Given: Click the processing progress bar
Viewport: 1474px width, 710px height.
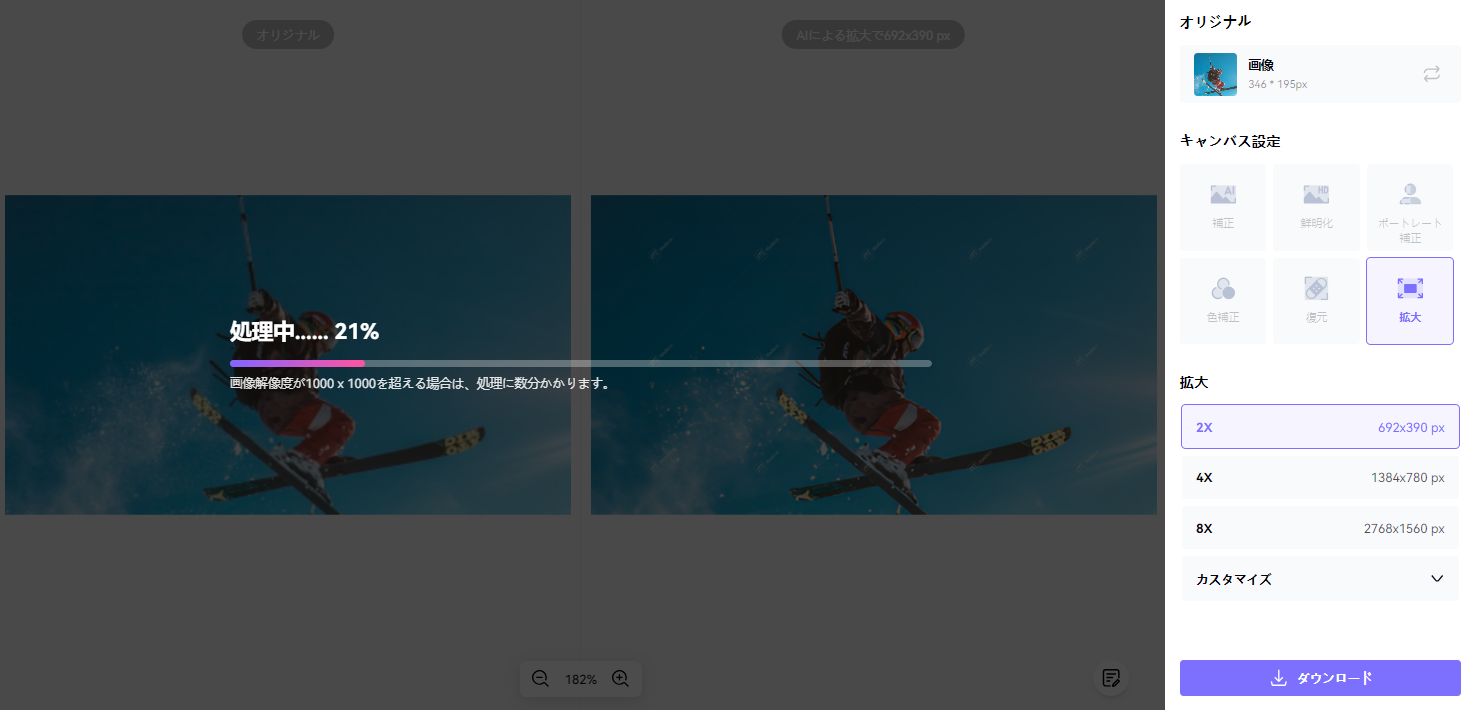Looking at the screenshot, I should click(x=580, y=363).
